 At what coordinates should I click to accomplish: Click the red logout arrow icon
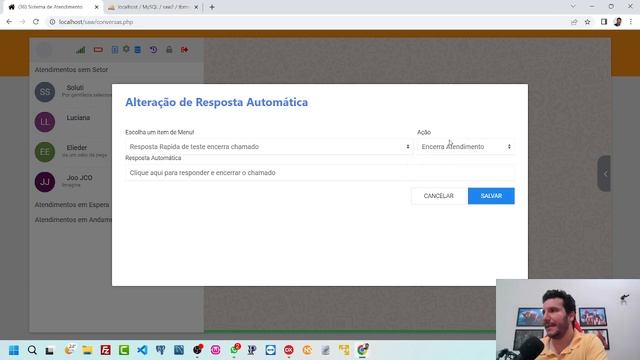pos(184,50)
